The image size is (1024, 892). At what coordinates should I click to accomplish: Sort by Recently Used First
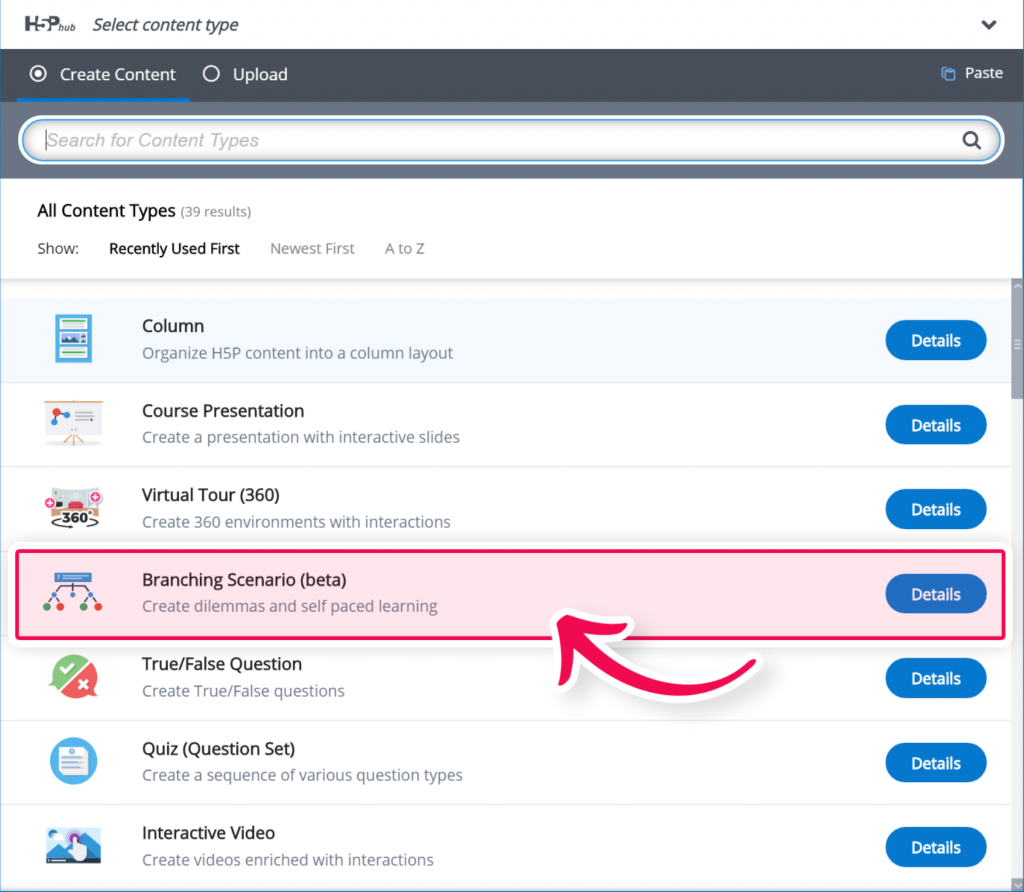tap(174, 249)
